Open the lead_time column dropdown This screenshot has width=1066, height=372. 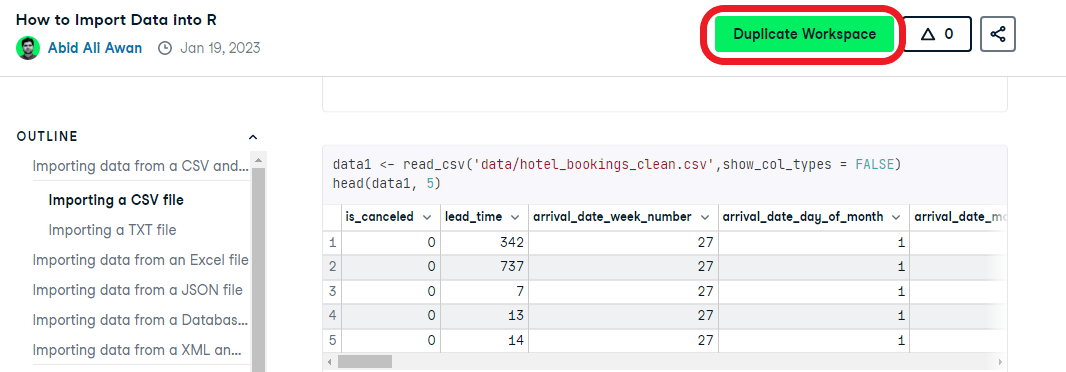[x=515, y=217]
